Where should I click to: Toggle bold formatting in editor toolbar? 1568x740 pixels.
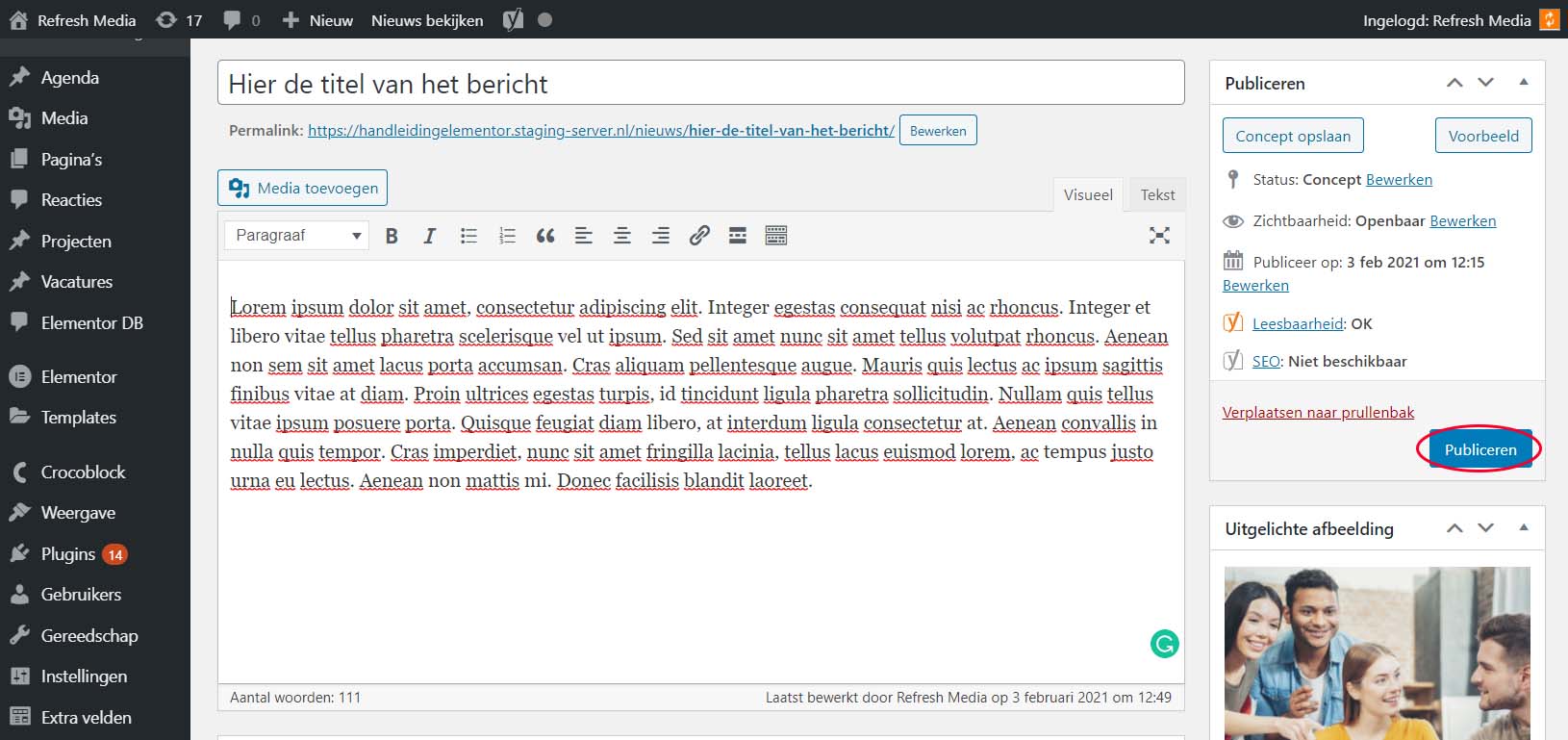coord(392,236)
